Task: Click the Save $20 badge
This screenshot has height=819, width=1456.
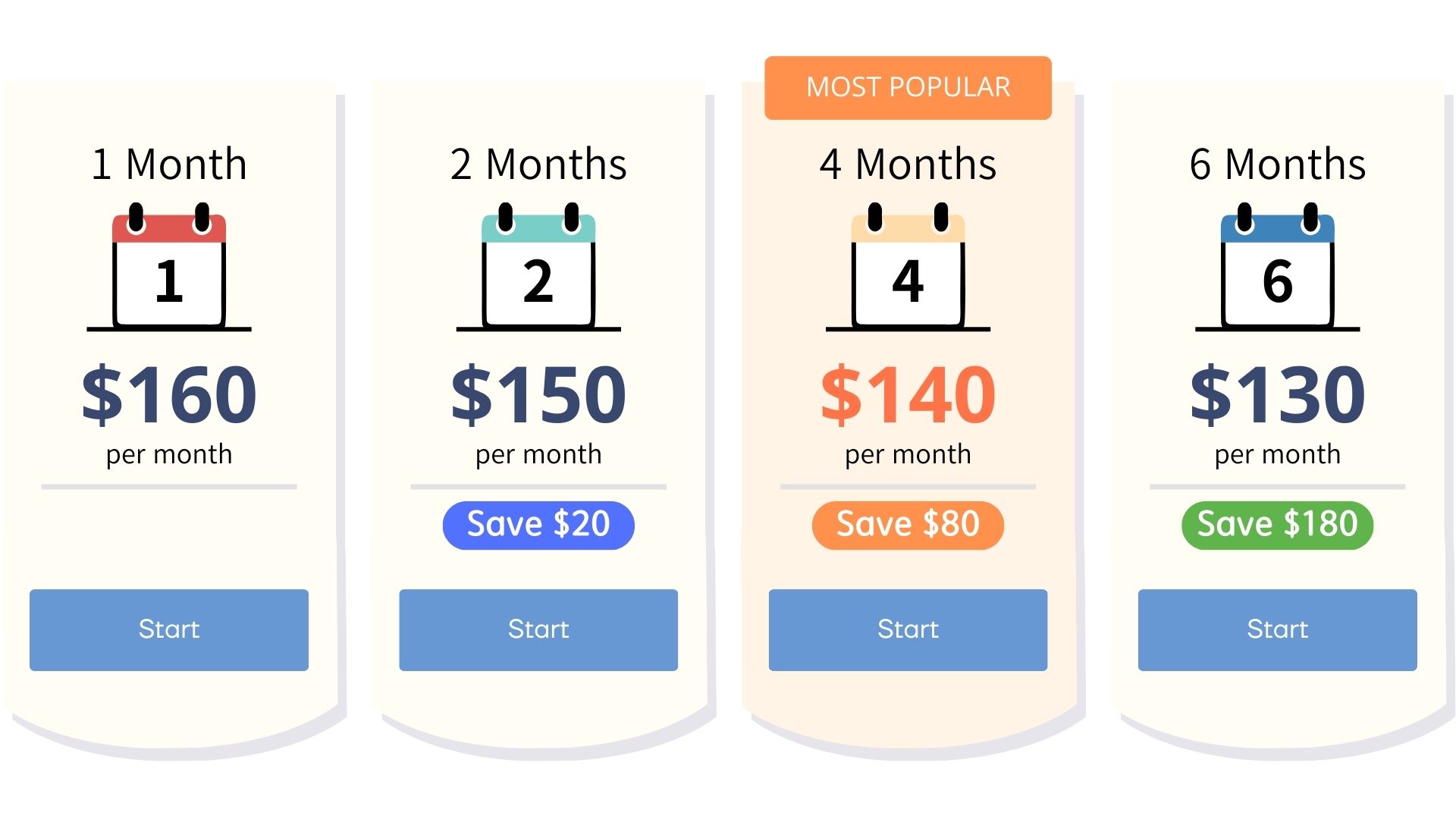Action: pyautogui.click(x=538, y=525)
